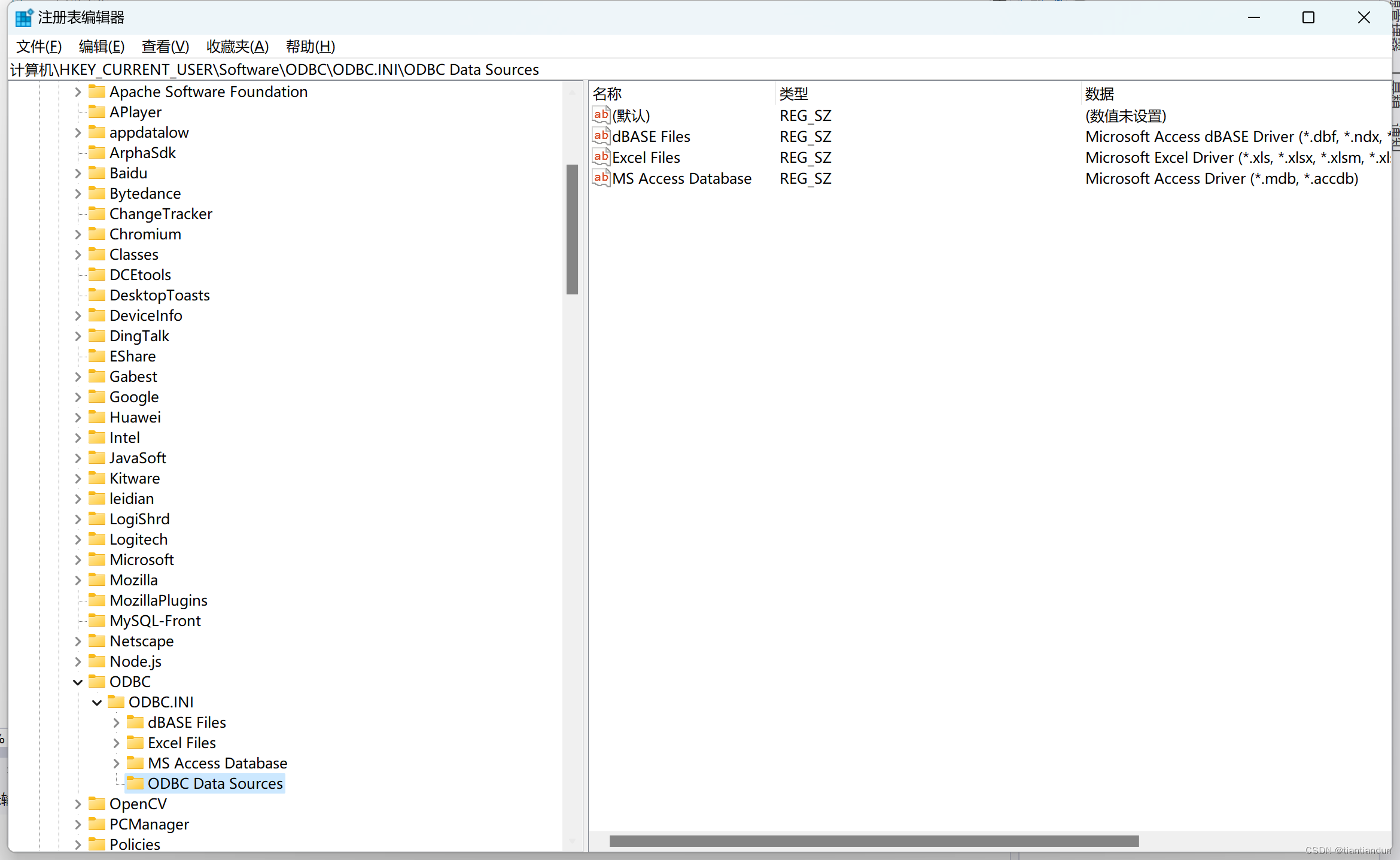Click the default value's ab icon
Image resolution: width=1400 pixels, height=860 pixels.
(x=601, y=115)
